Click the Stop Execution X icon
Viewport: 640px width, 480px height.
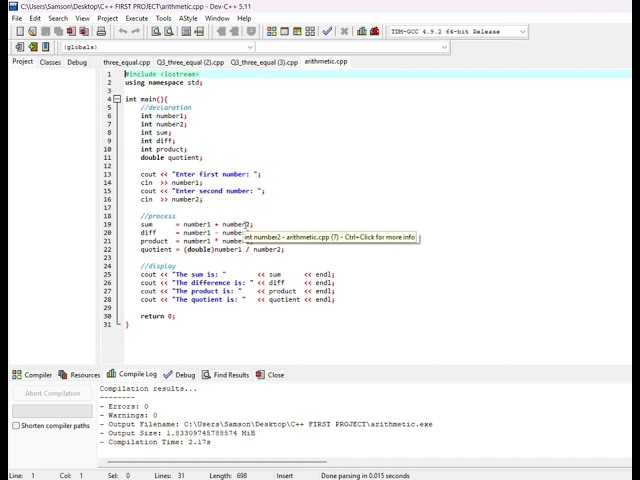[x=344, y=31]
